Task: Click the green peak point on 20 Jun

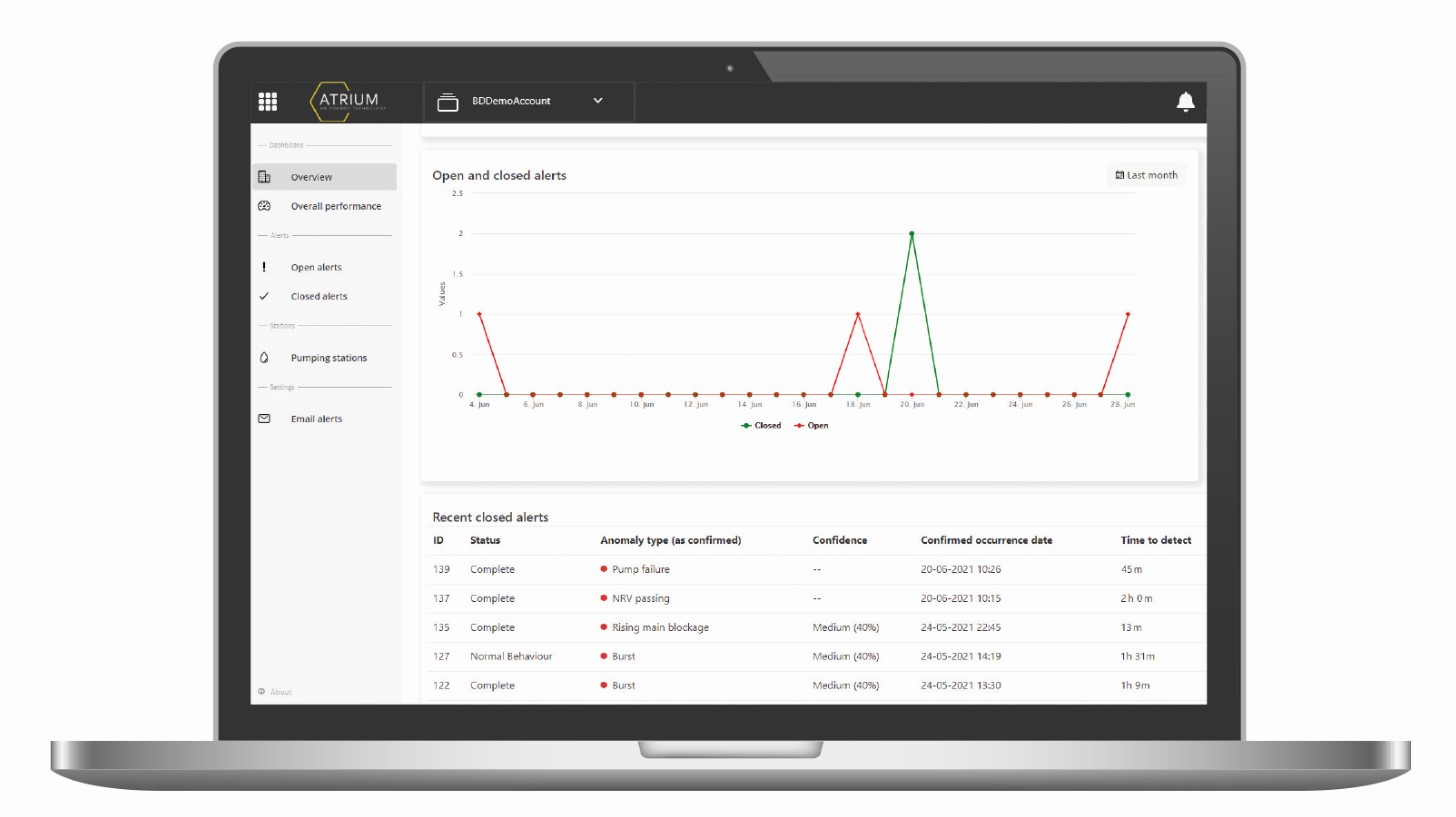Action: tap(911, 234)
